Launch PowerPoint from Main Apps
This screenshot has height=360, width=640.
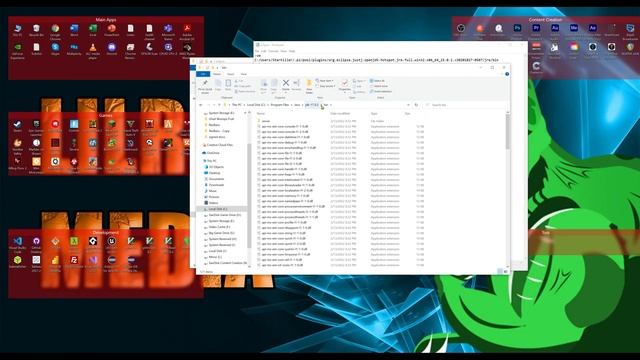coord(111,30)
